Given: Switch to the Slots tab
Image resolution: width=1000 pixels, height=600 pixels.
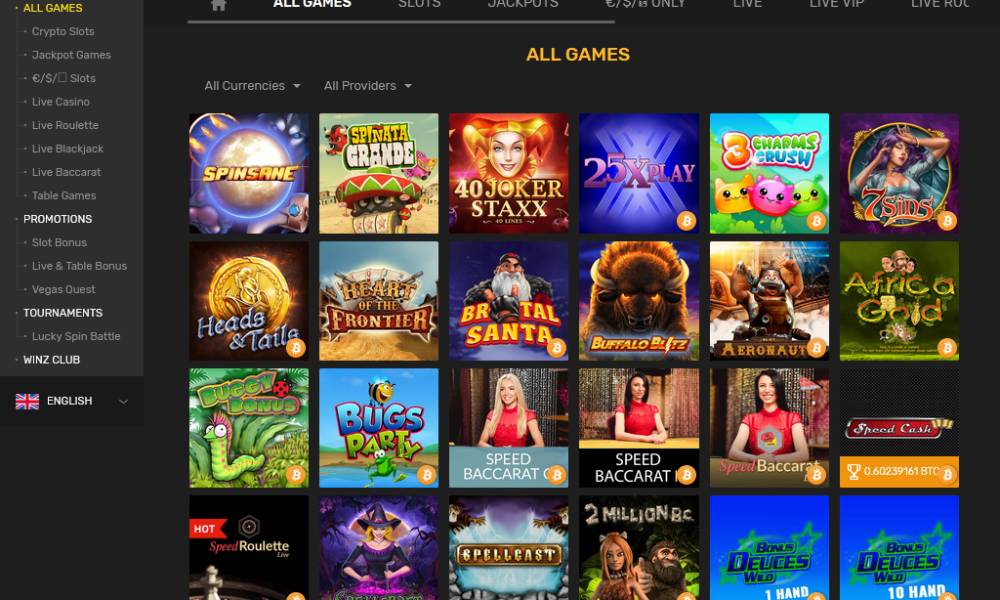Looking at the screenshot, I should click(419, 4).
